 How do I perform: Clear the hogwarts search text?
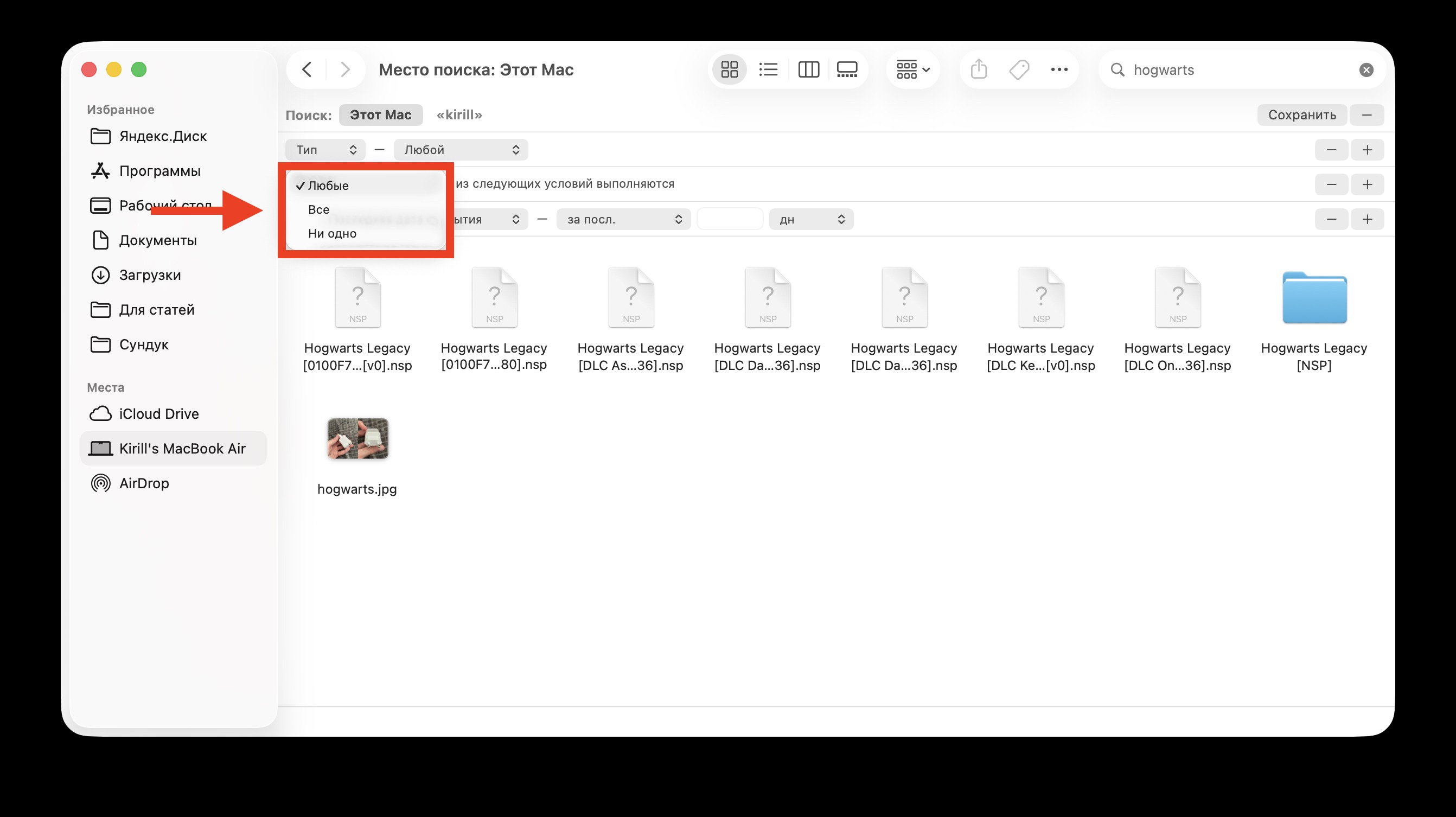point(1365,69)
